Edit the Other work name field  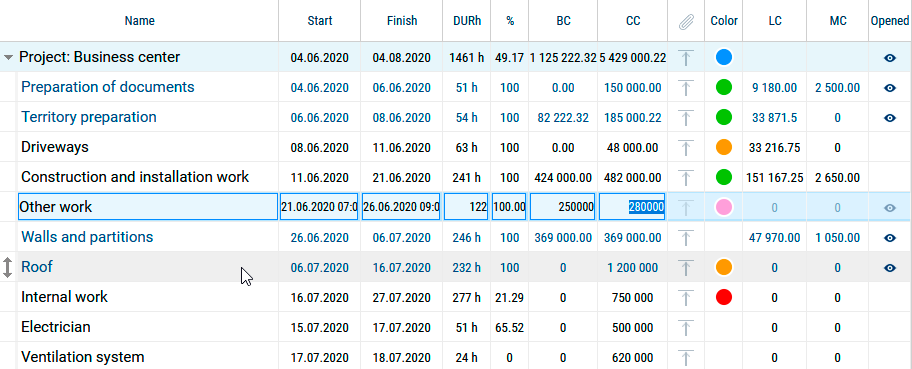(148, 207)
